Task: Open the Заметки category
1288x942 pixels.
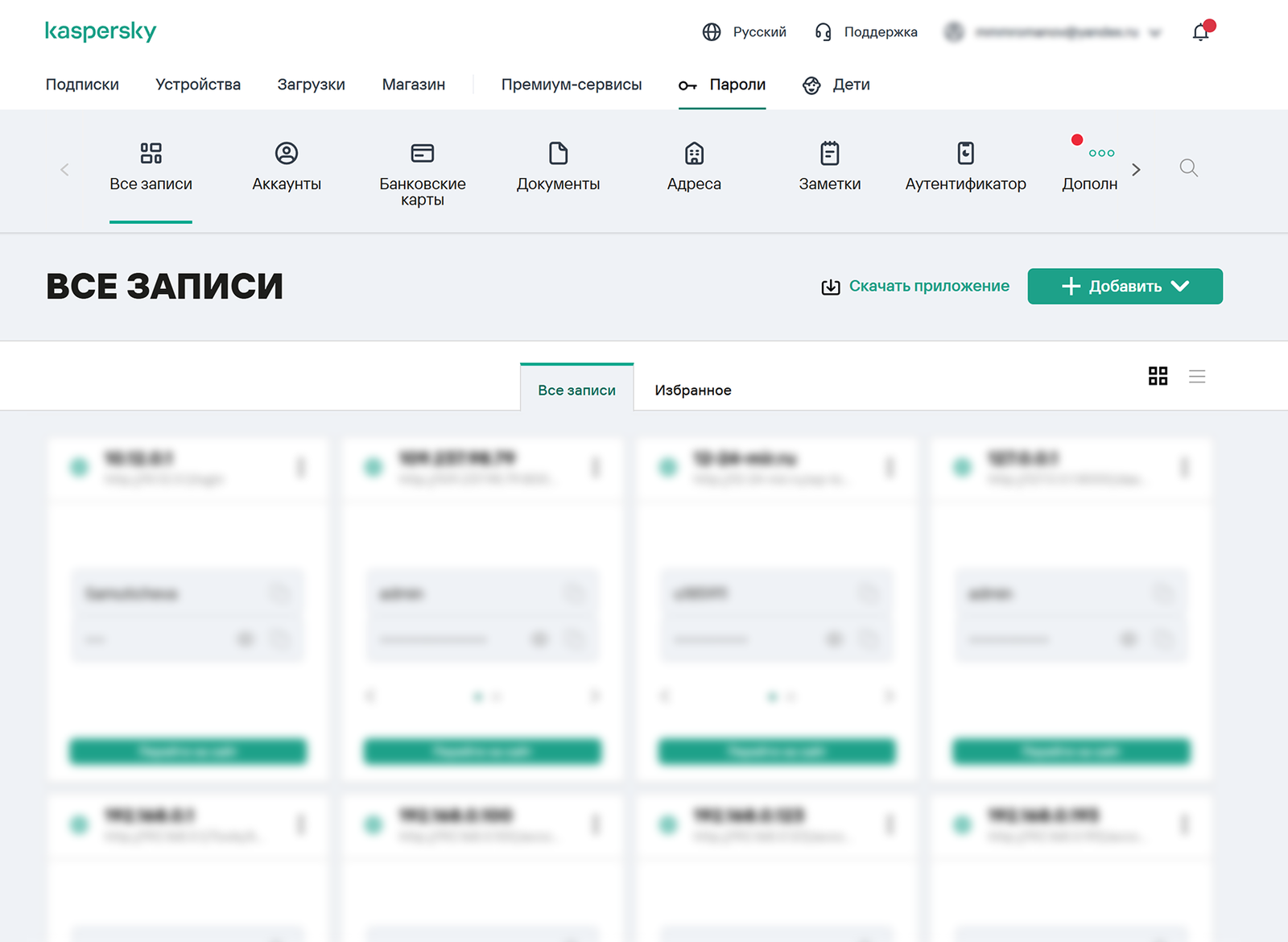Action: (830, 167)
